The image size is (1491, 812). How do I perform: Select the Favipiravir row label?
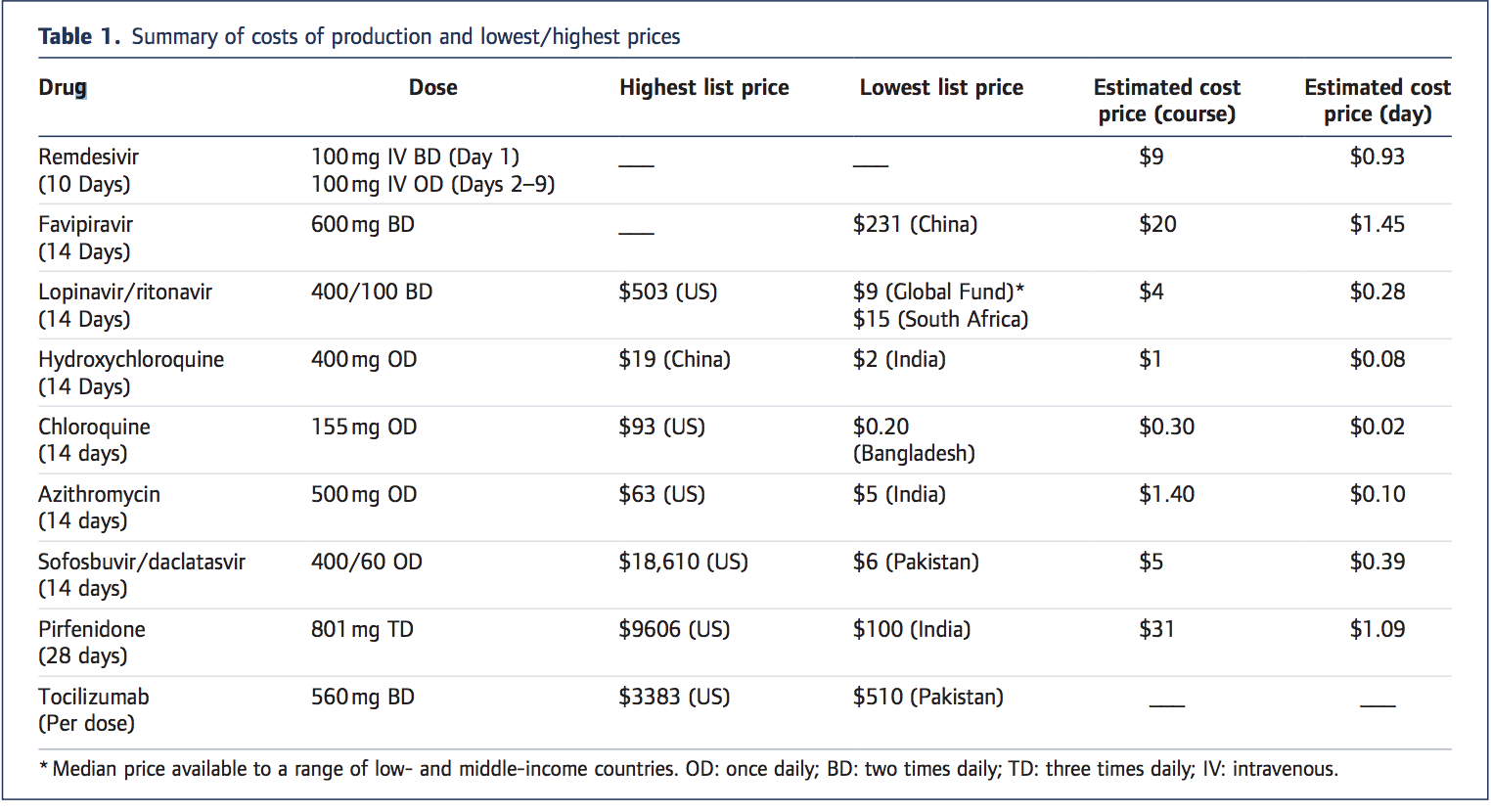85,225
